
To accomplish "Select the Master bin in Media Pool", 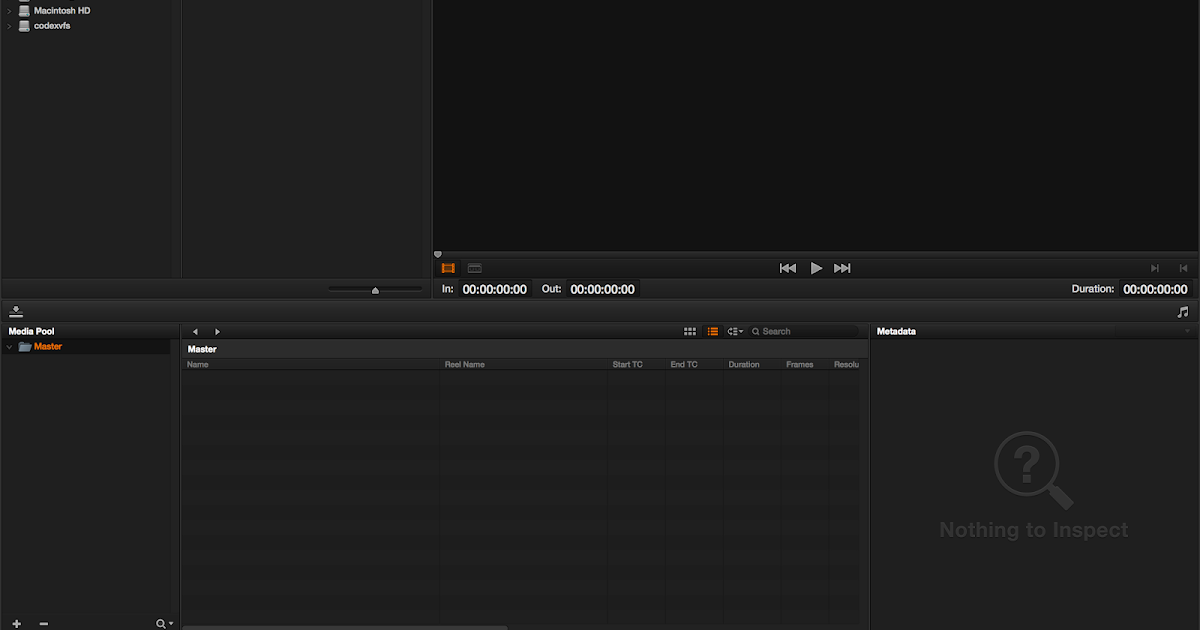I will click(48, 347).
